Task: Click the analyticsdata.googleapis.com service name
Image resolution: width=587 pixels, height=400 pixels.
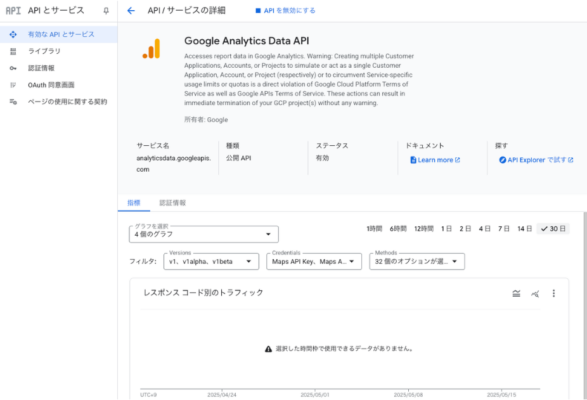Action: pyautogui.click(x=173, y=164)
